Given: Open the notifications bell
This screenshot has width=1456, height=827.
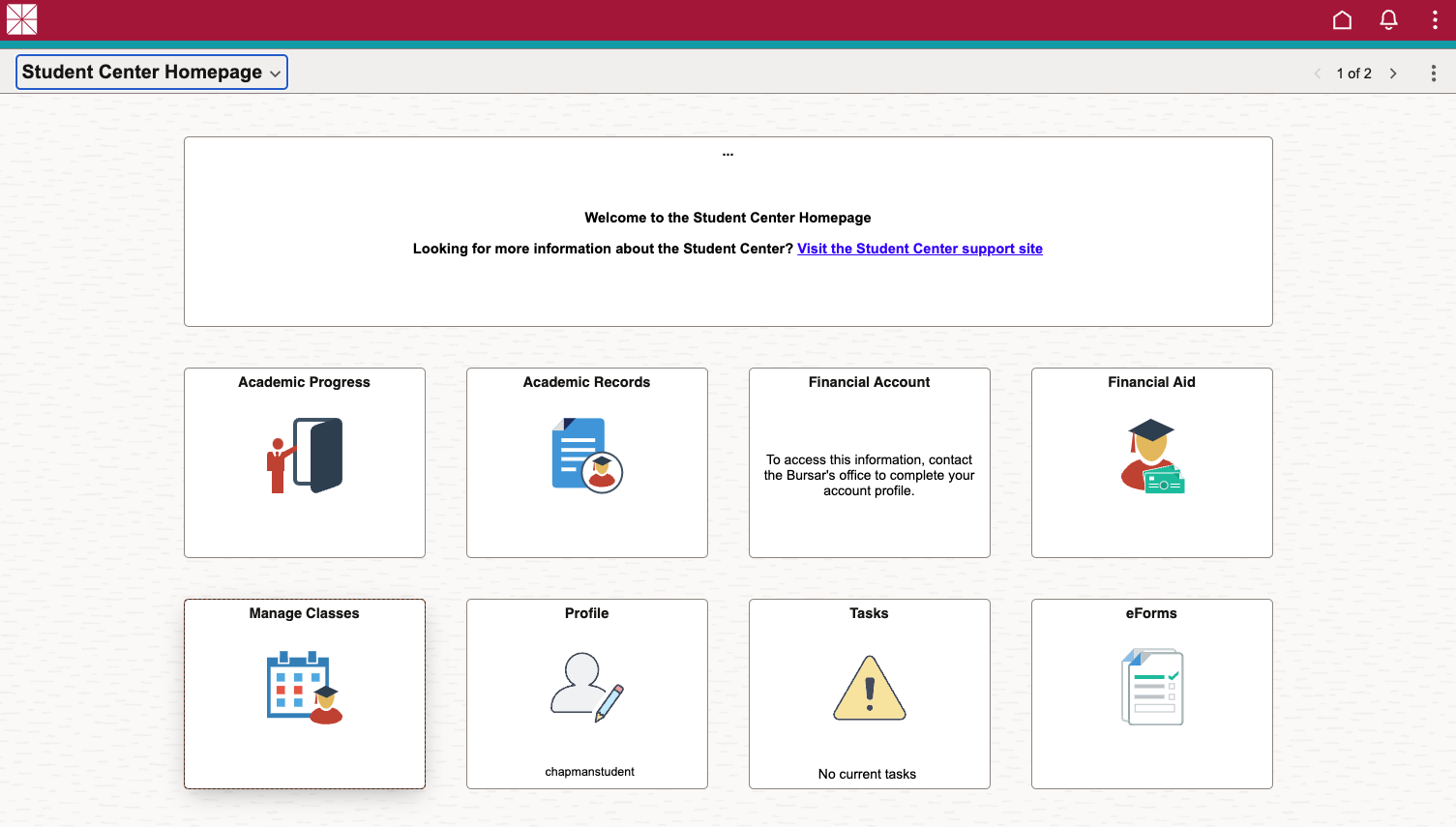Looking at the screenshot, I should [x=1388, y=19].
